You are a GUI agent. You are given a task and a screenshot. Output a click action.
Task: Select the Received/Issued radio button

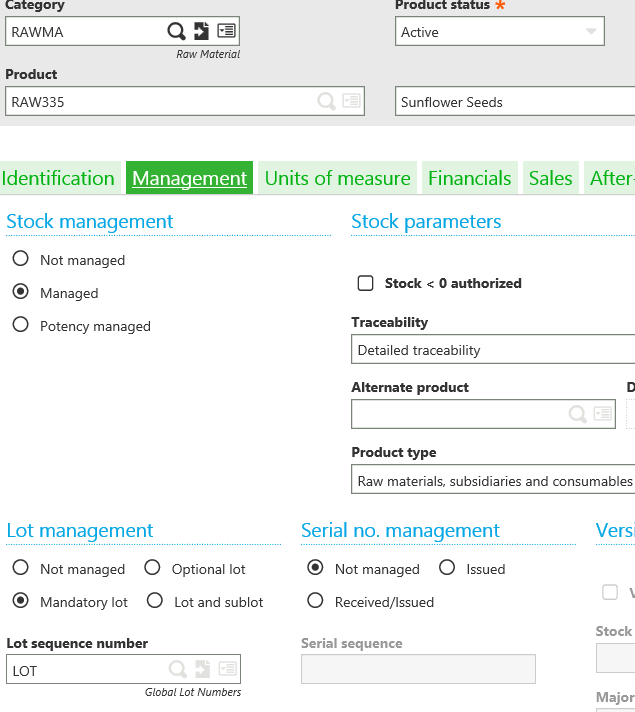pyautogui.click(x=315, y=601)
